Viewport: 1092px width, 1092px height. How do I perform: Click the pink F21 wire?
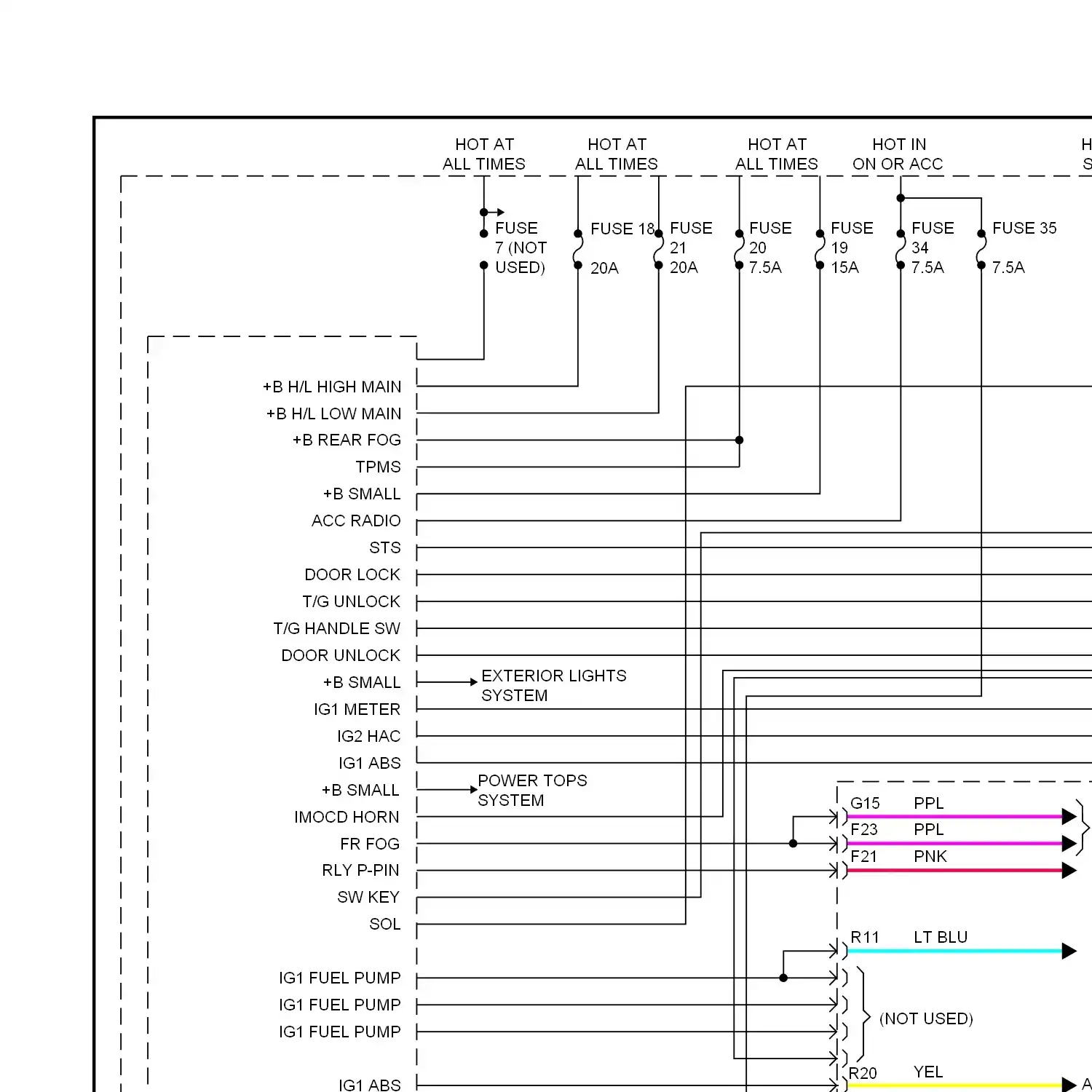click(954, 870)
